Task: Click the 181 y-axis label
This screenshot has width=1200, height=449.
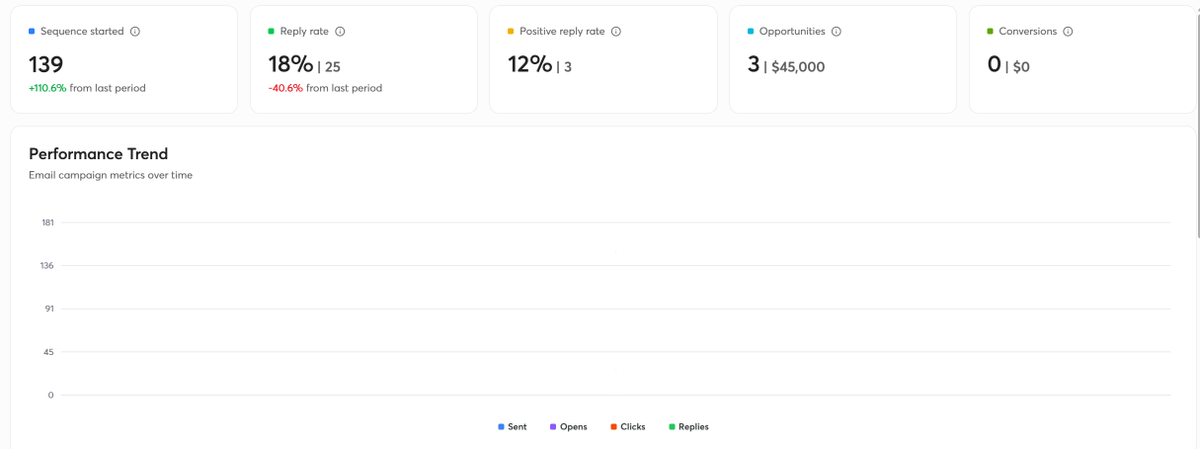Action: coord(48,222)
